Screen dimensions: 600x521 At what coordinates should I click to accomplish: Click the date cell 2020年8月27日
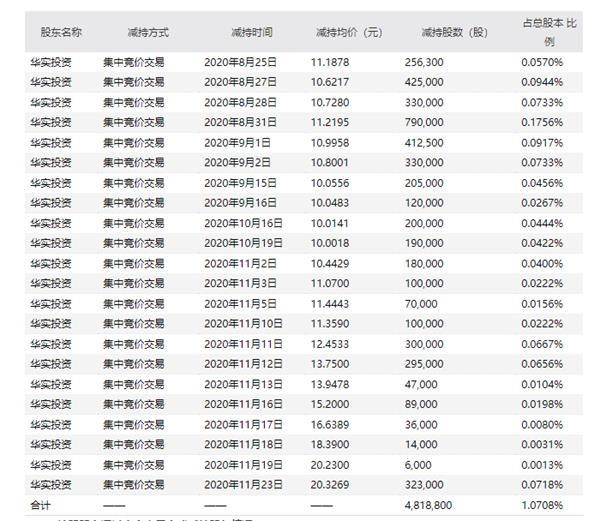pyautogui.click(x=240, y=82)
